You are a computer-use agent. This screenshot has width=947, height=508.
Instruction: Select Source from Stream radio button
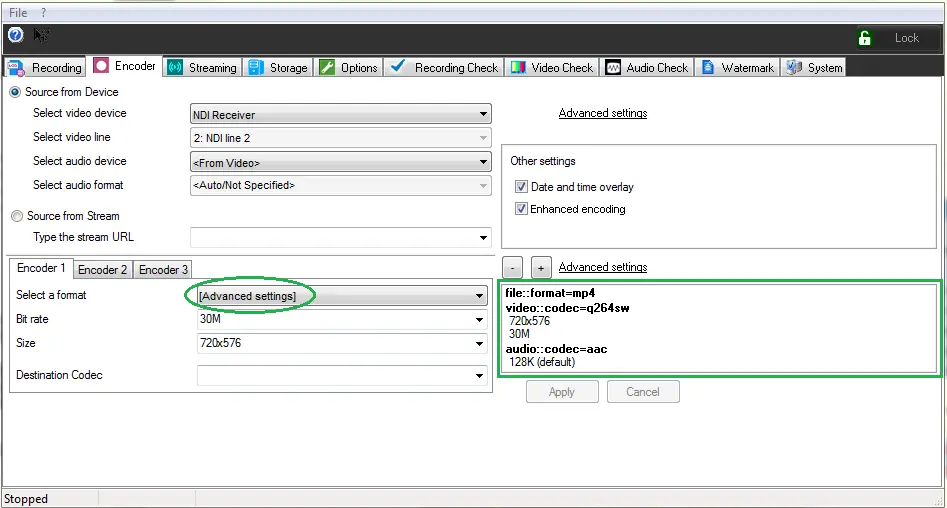(16, 216)
